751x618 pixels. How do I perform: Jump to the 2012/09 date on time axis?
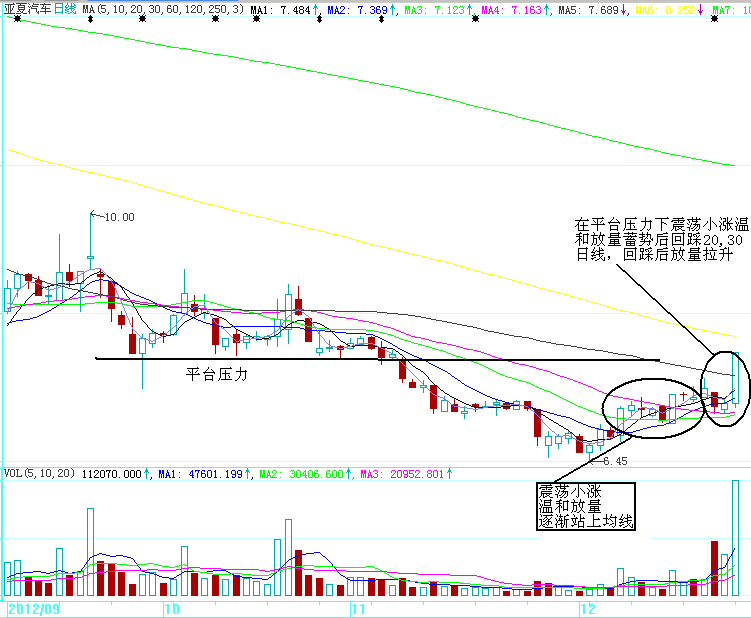point(34,608)
